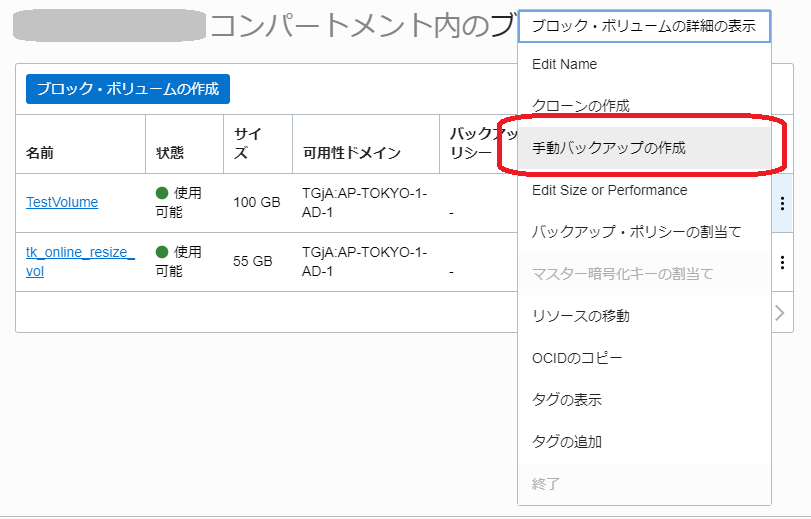Open the tk_online_resize_vol link
811x519 pixels.
[x=80, y=261]
